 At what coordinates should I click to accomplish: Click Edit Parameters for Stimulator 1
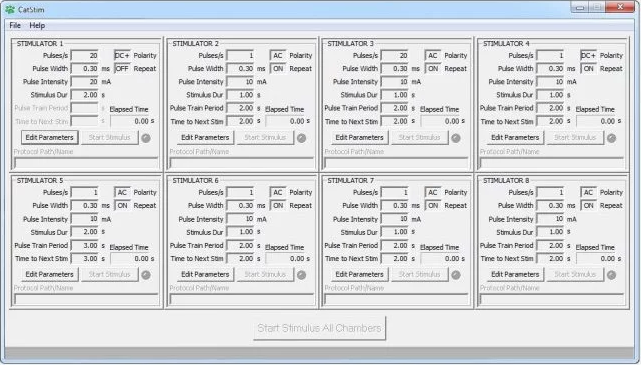click(x=49, y=137)
